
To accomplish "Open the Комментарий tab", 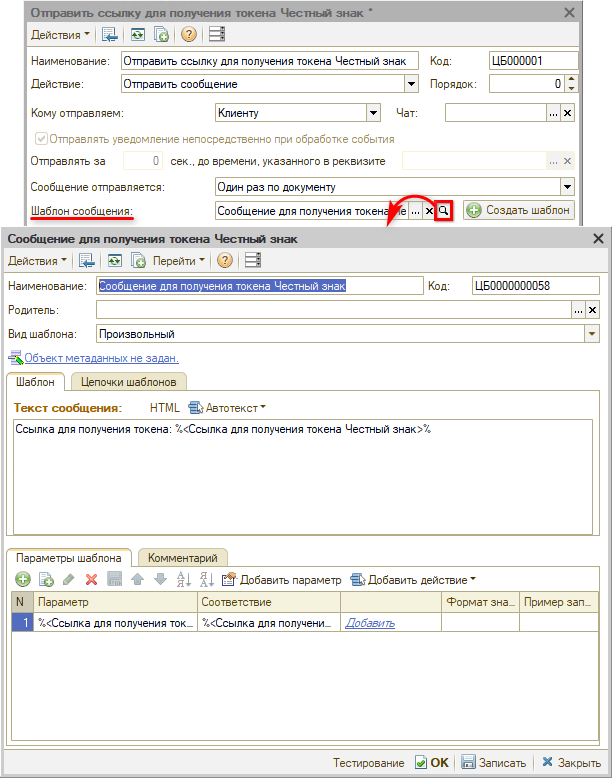I will click(x=183, y=558).
